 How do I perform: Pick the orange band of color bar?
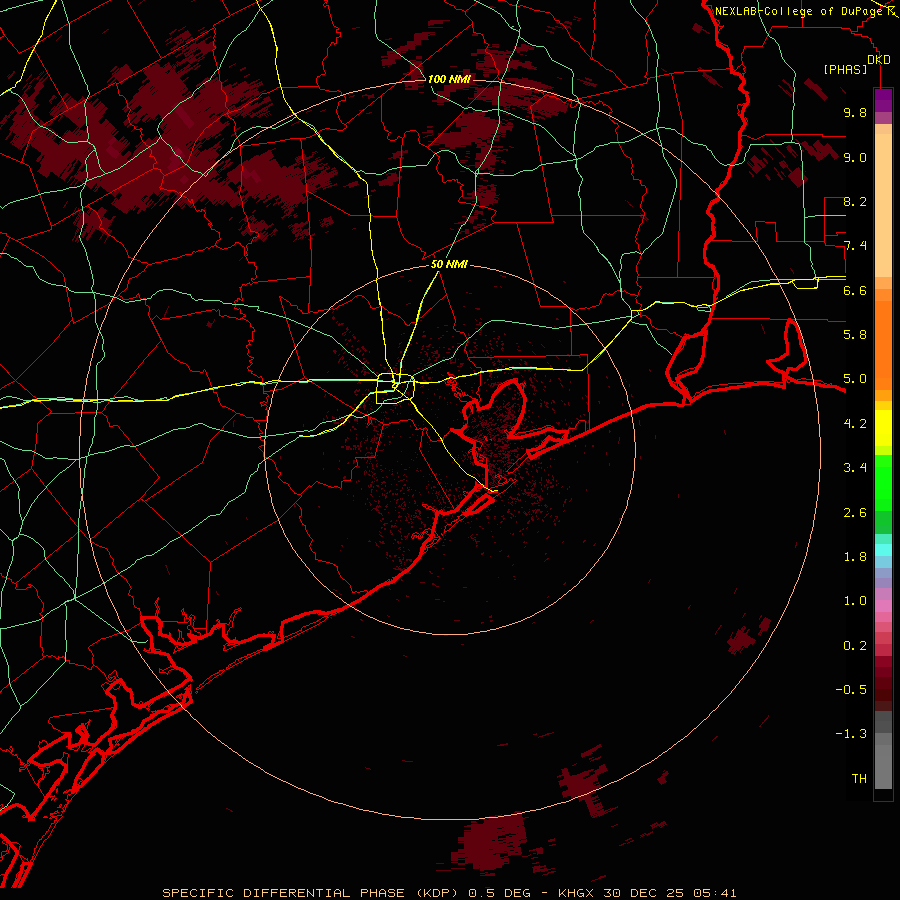click(x=883, y=346)
